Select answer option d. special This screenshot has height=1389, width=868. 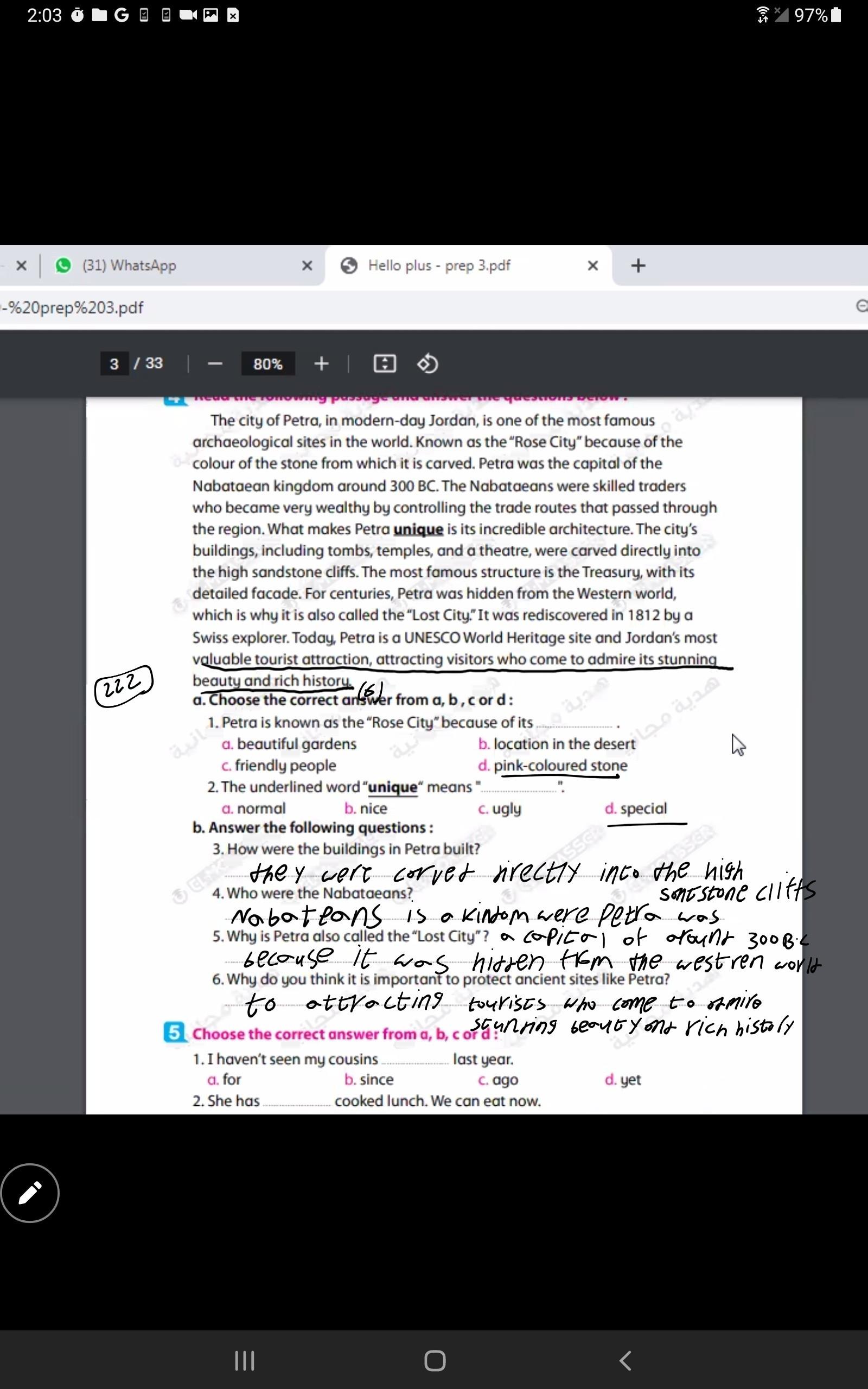click(x=642, y=808)
